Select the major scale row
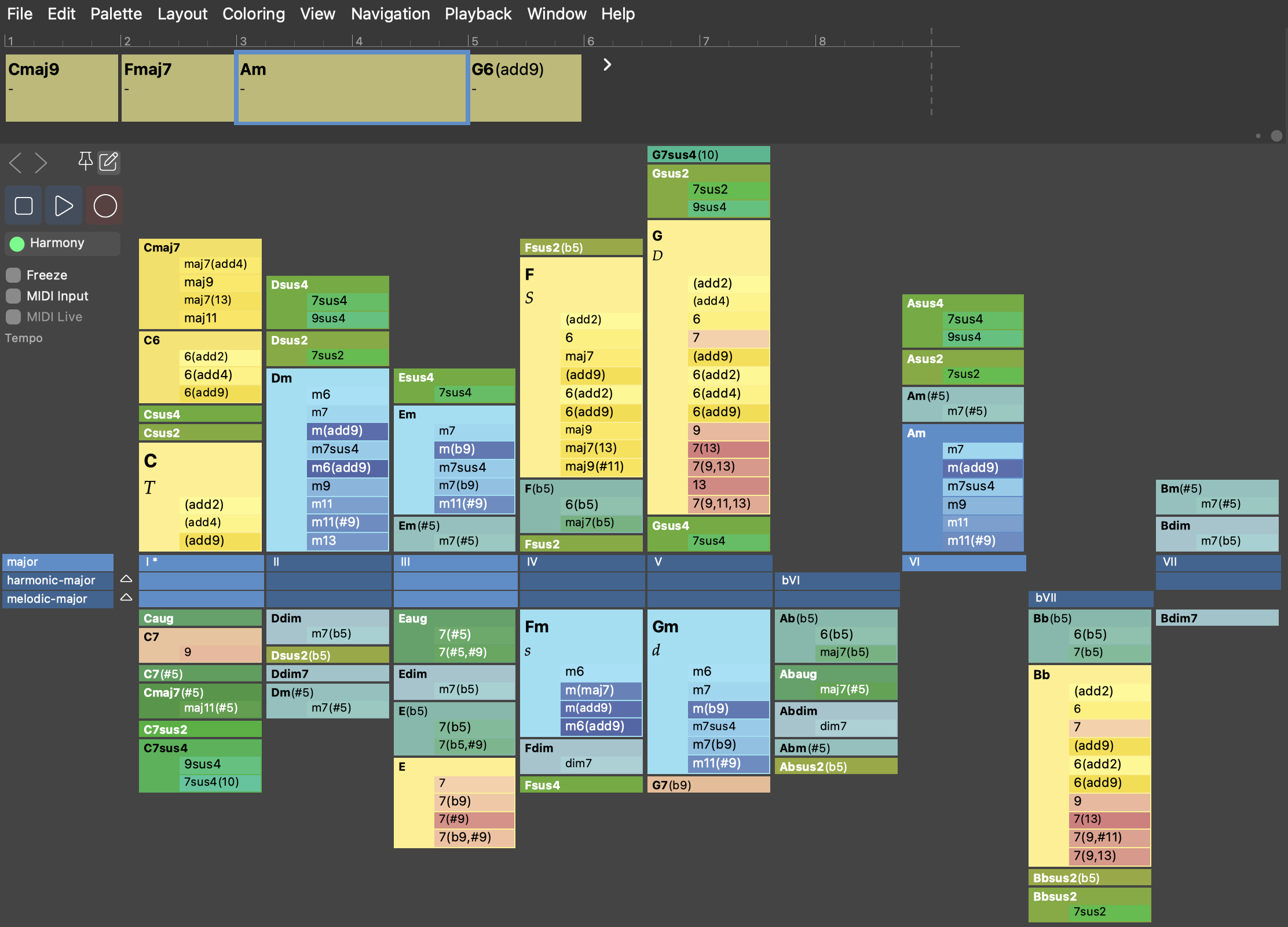The height and width of the screenshot is (927, 1288). 58,561
